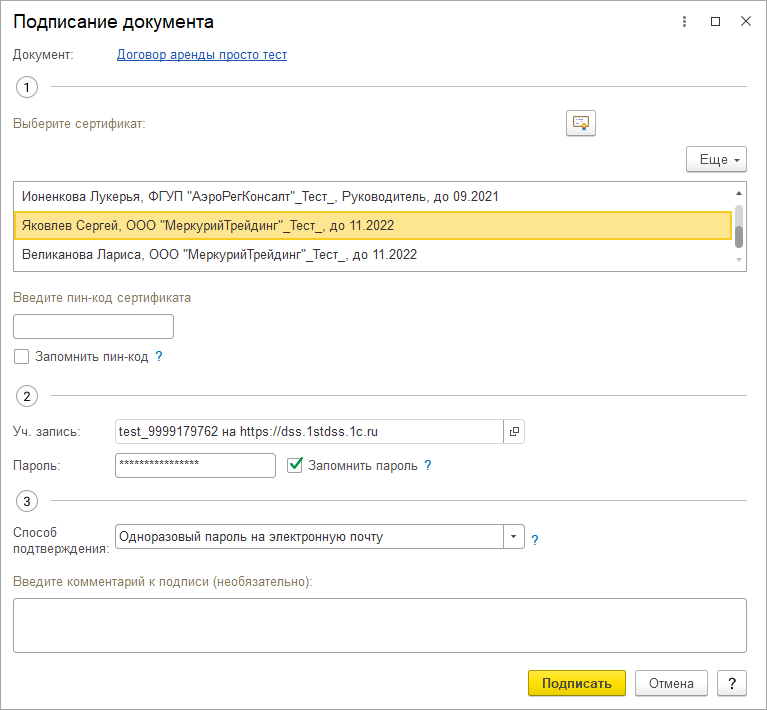767x710 pixels.
Task: Expand the Способ подтверждения dropdown
Action: (513, 536)
